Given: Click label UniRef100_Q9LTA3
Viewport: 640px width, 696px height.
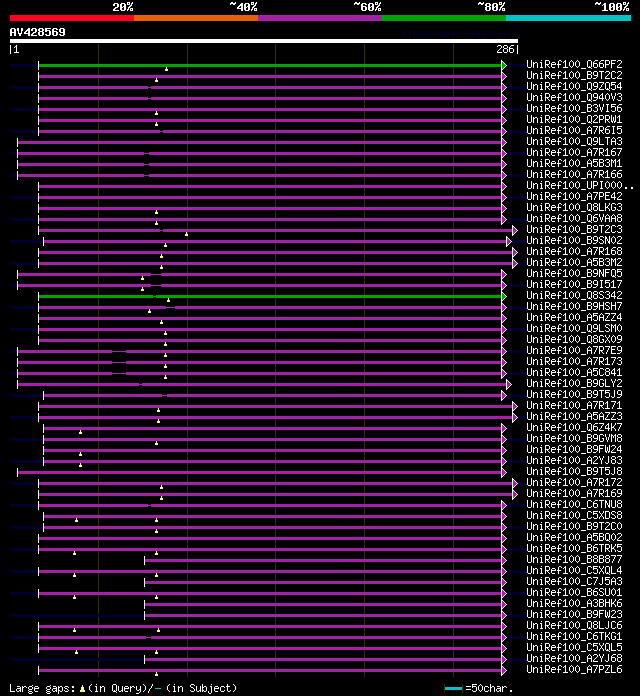Looking at the screenshot, I should tap(574, 142).
